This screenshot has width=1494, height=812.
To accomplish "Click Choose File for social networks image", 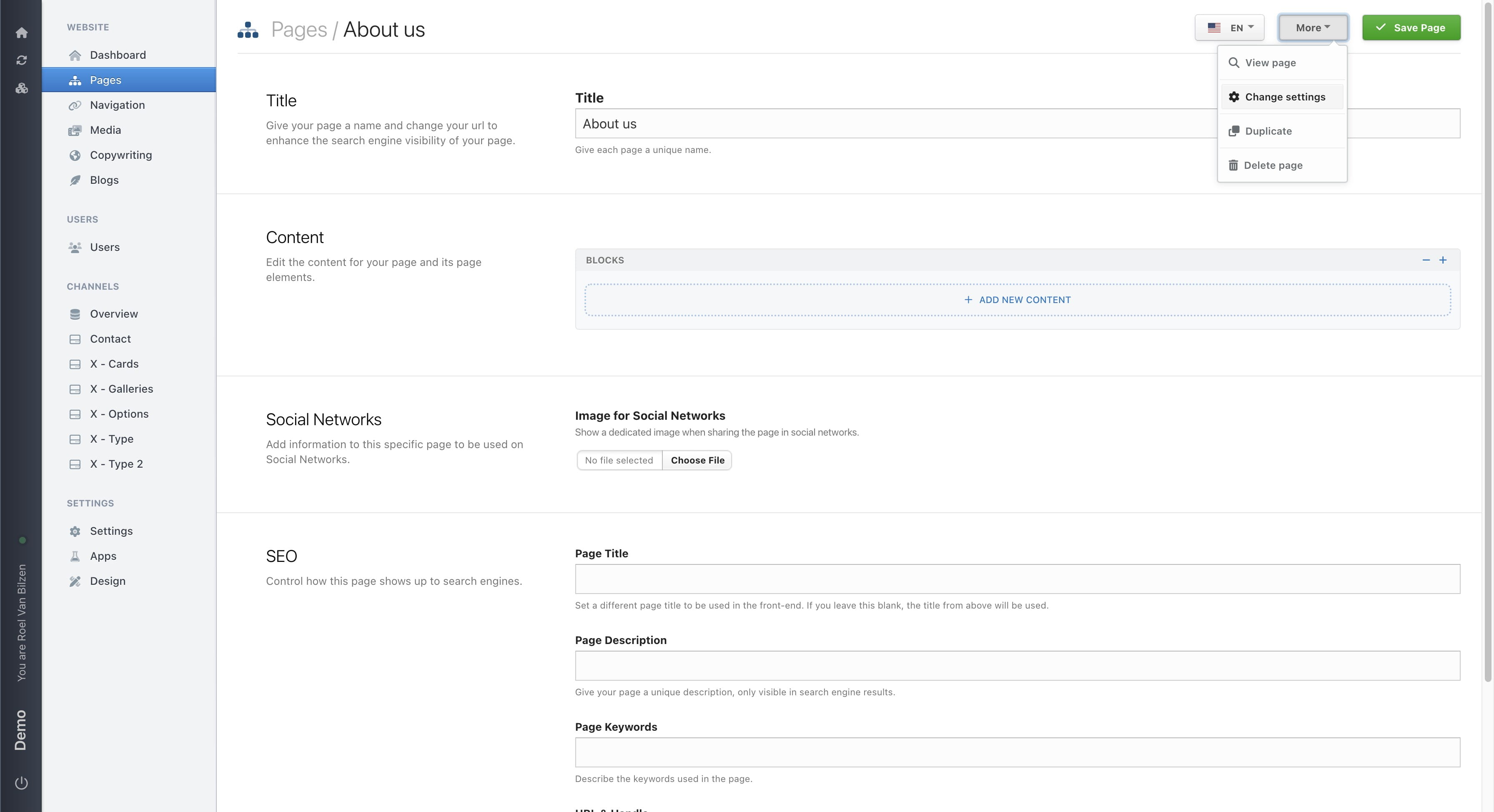I will 697,460.
